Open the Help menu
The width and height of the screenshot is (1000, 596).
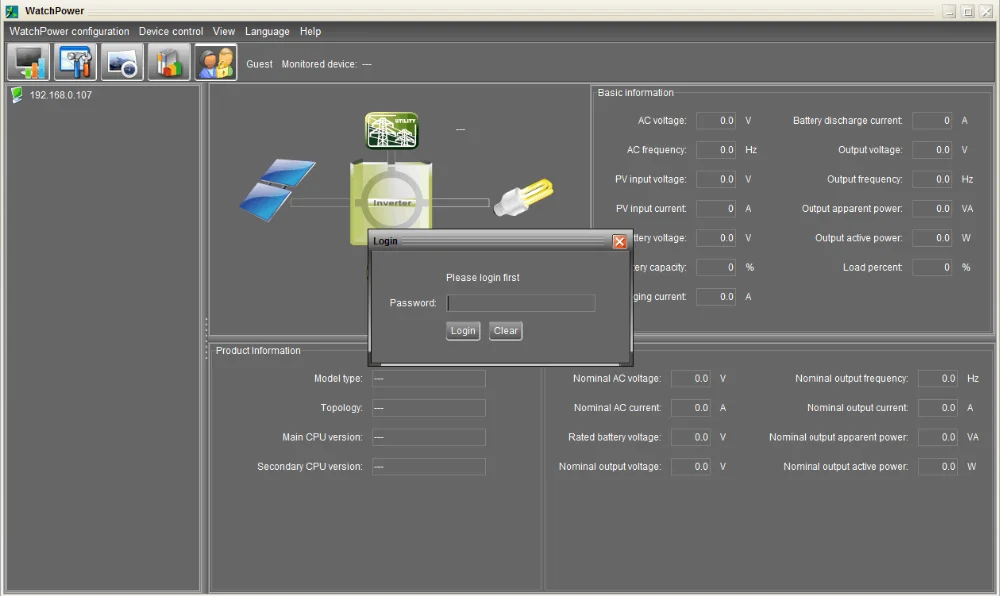pos(310,31)
